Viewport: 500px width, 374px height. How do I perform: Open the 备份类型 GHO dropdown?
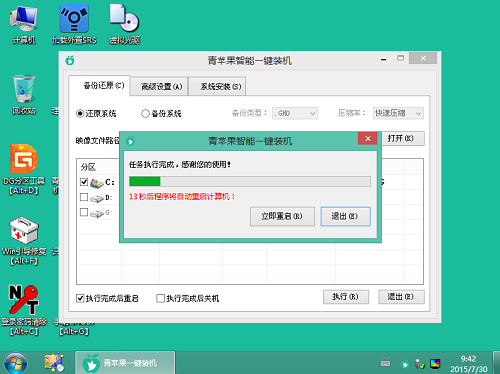click(x=295, y=113)
